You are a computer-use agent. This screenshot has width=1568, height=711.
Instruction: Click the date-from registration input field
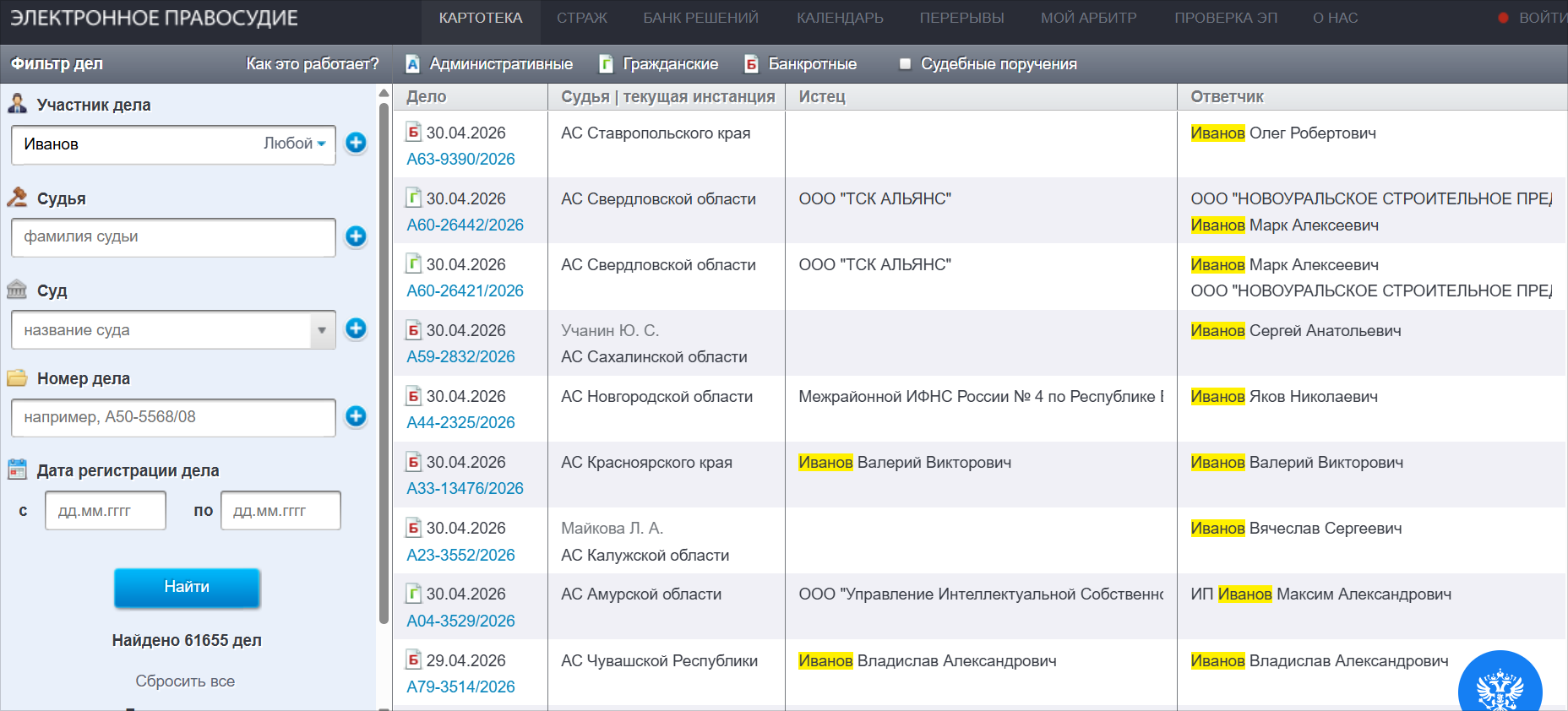click(x=106, y=511)
